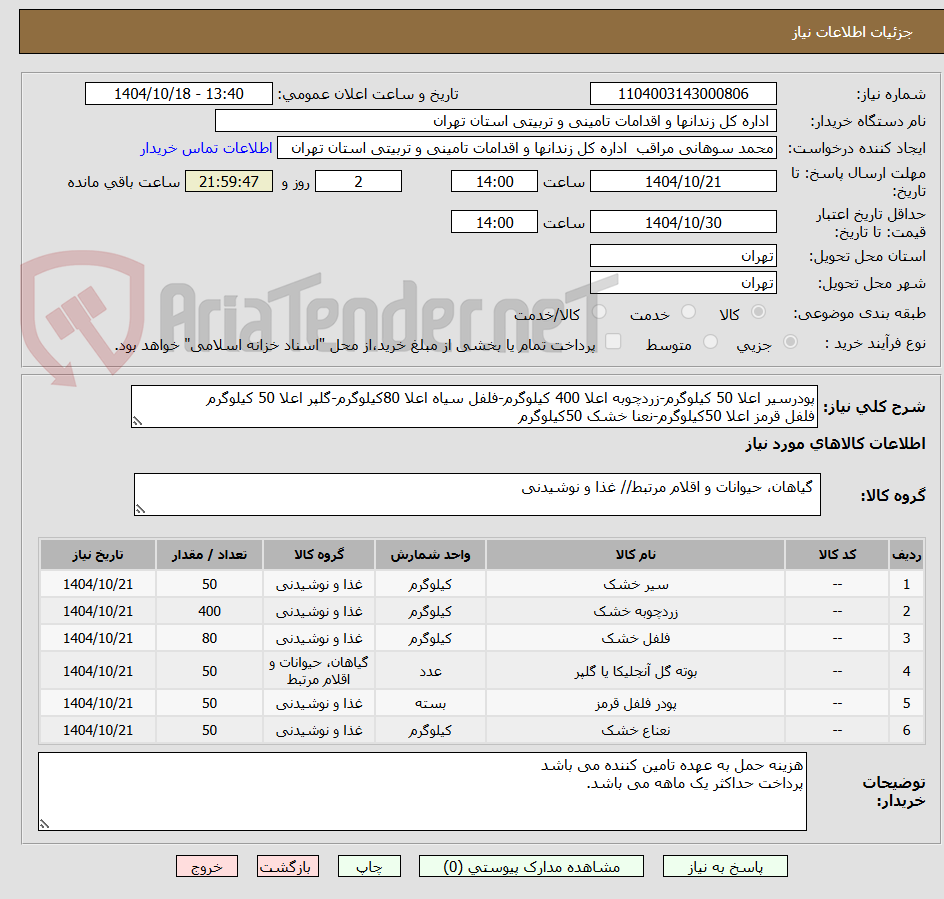Image resolution: width=944 pixels, height=899 pixels.
Task: Click the چاپ print button
Action: coord(369,866)
